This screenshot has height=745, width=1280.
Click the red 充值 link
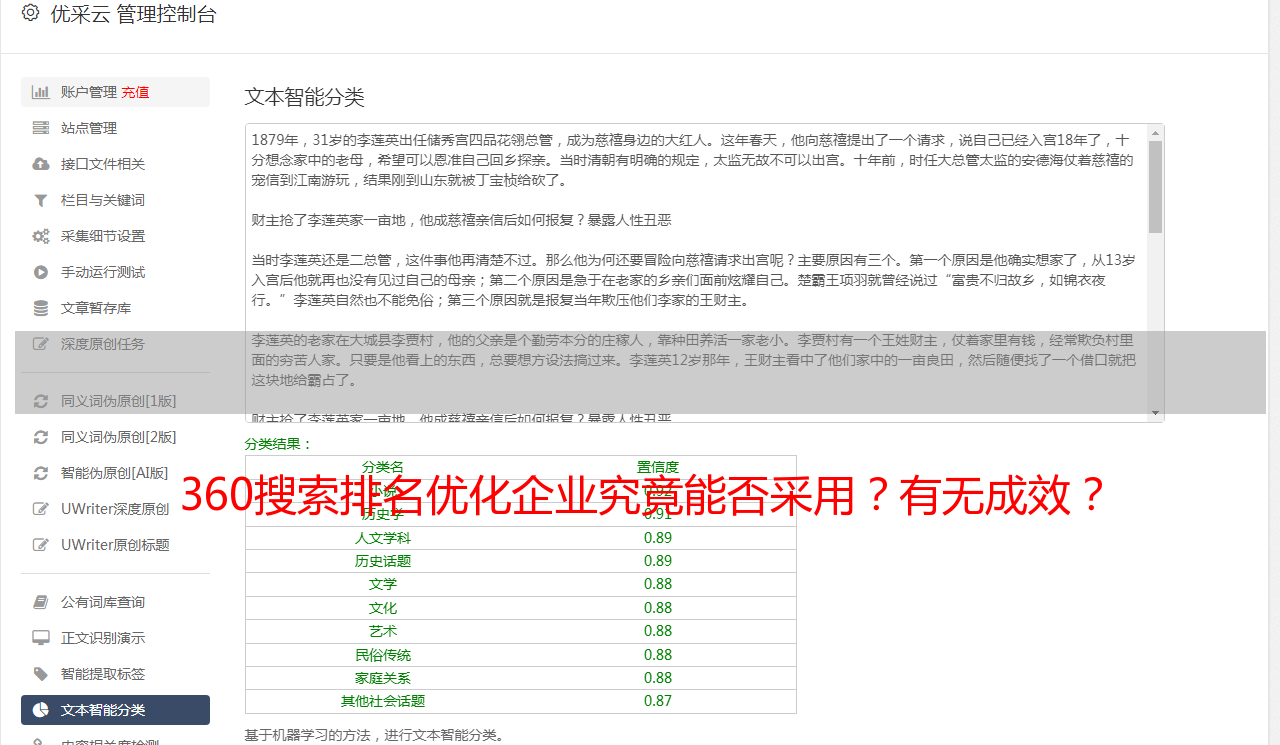pos(135,92)
